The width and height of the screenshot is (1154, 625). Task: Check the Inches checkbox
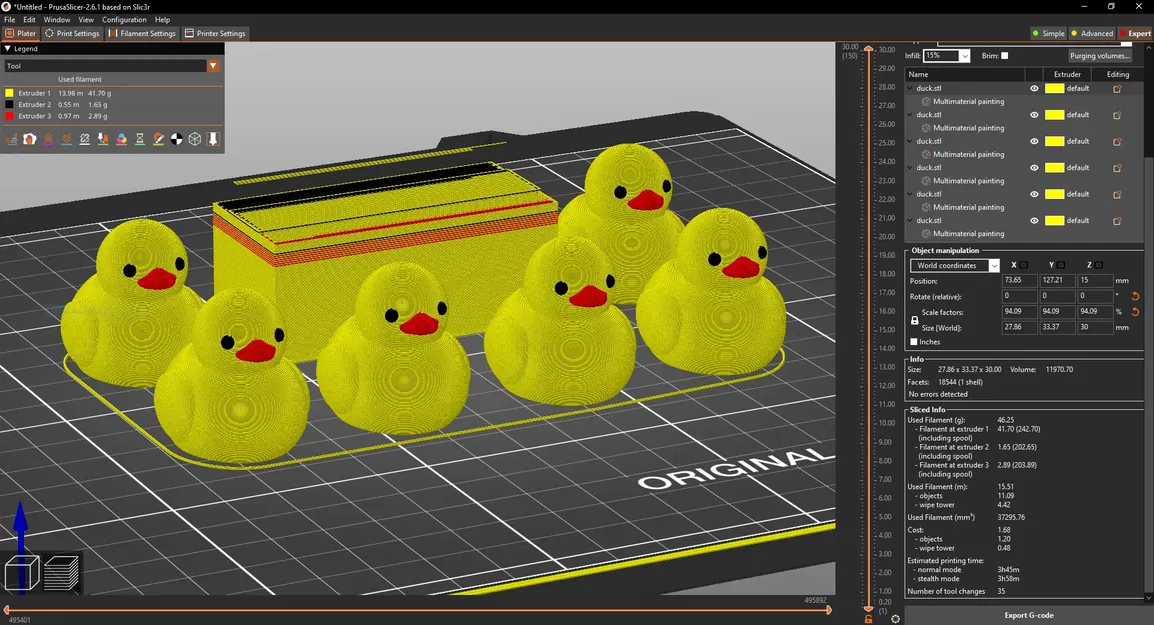coord(914,342)
